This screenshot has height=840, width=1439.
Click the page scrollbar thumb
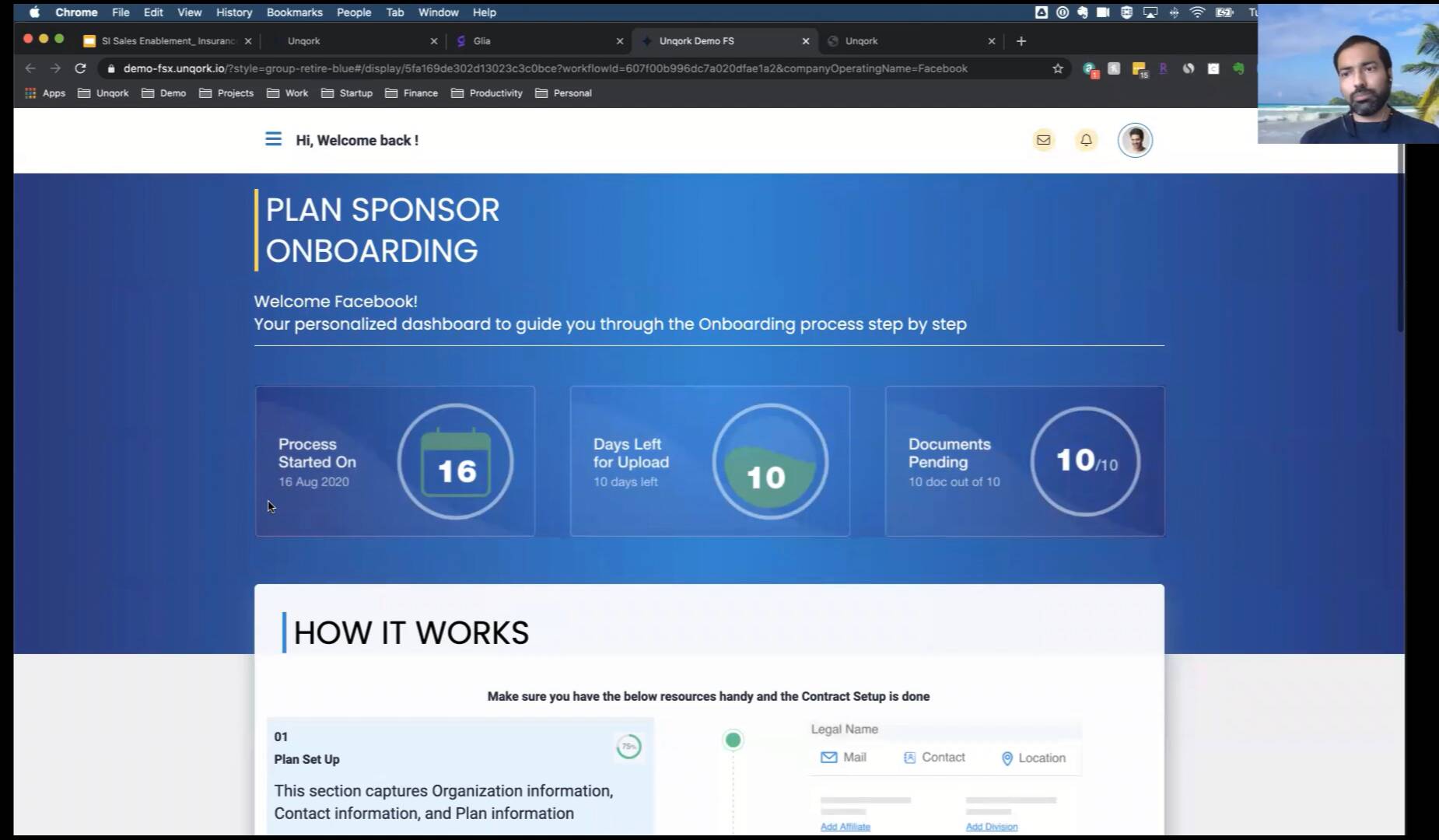1401,237
